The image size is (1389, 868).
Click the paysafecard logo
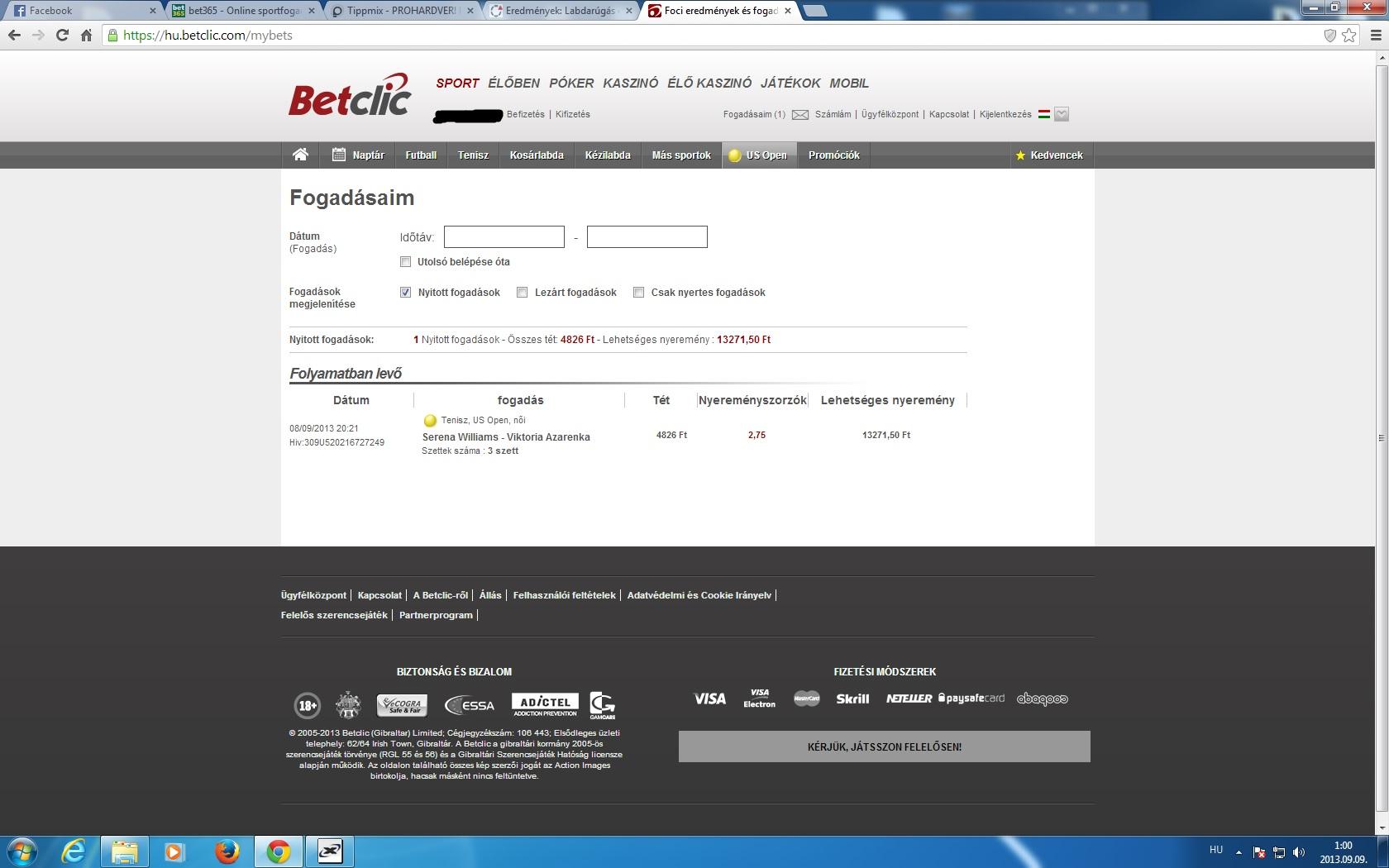coord(971,699)
